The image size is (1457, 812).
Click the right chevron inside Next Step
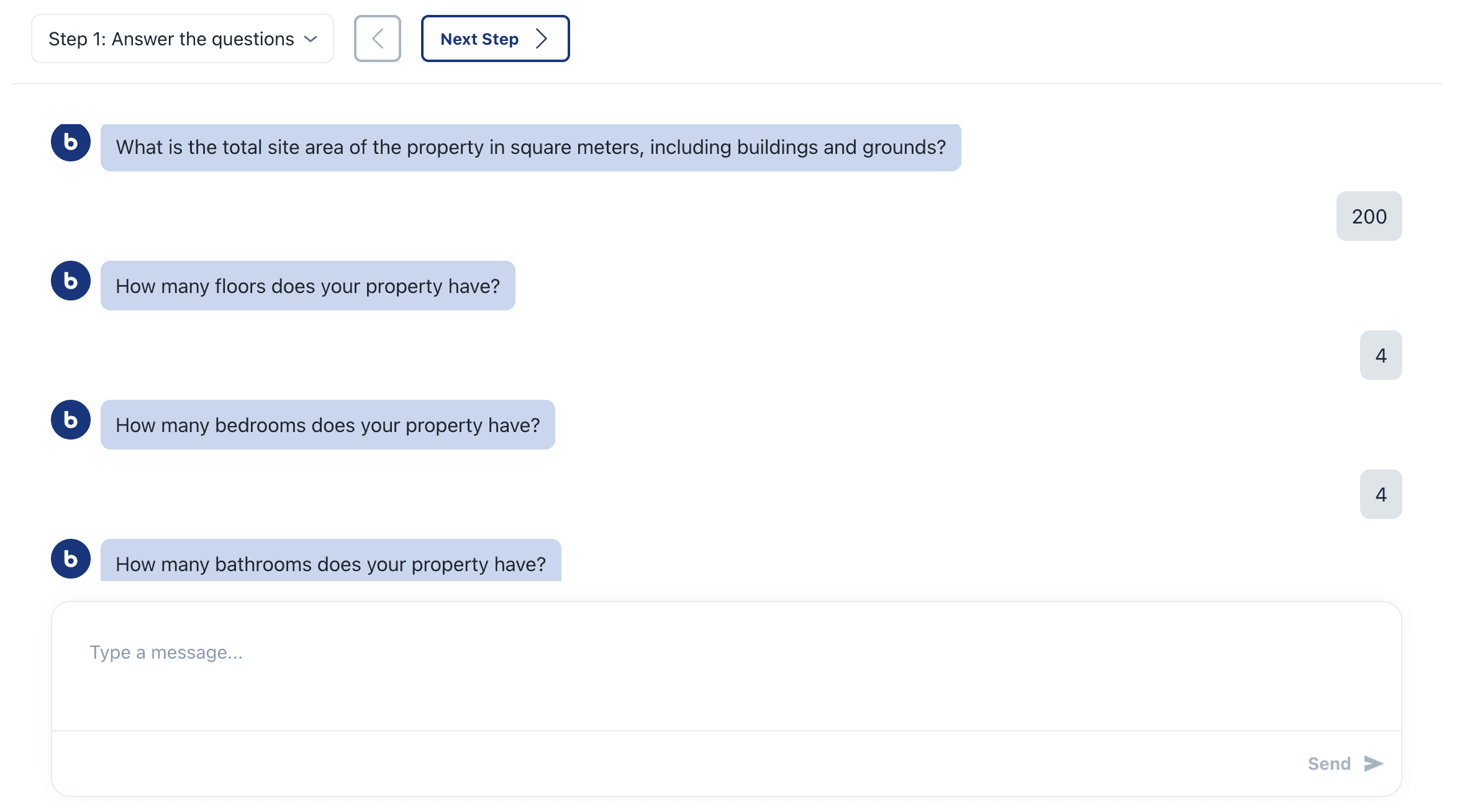click(542, 38)
